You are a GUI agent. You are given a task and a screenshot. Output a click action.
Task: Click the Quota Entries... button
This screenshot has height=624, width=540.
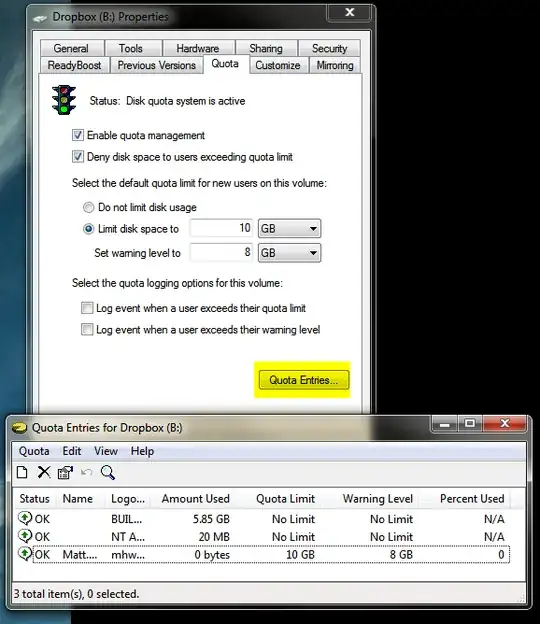pos(304,380)
